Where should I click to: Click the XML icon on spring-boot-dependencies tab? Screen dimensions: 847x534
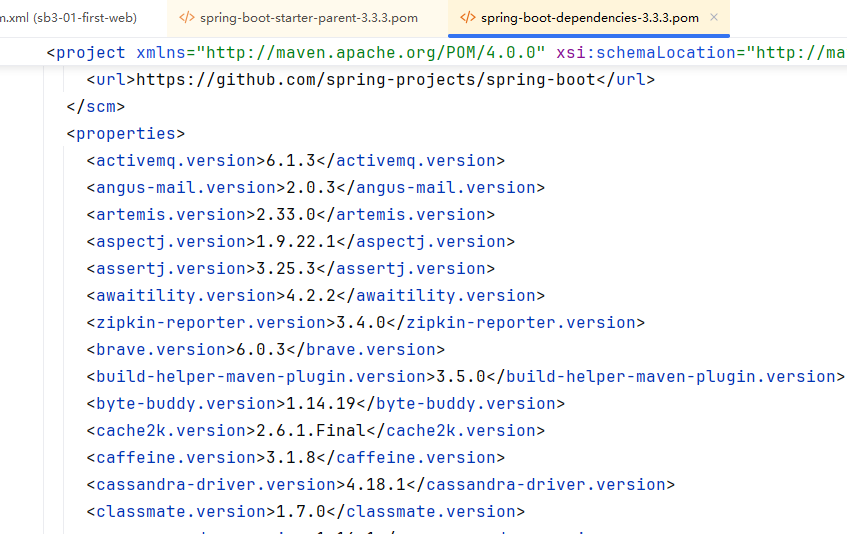tap(467, 18)
